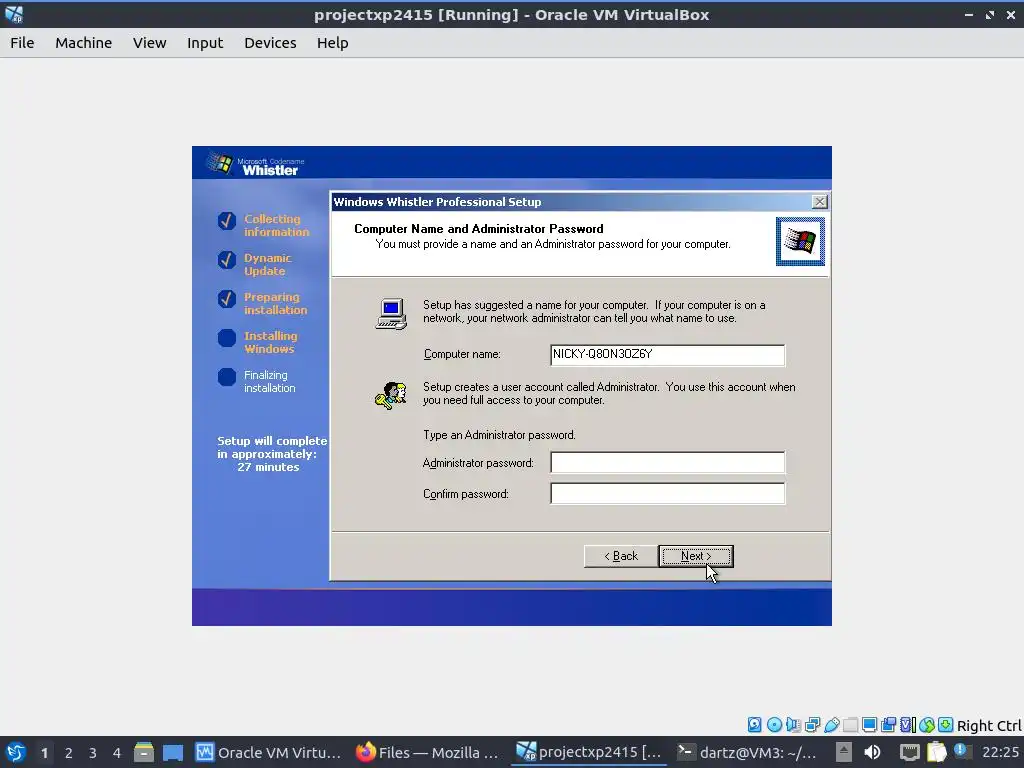Open the network adapters status icon
The width and height of the screenshot is (1024, 768).
[812, 725]
